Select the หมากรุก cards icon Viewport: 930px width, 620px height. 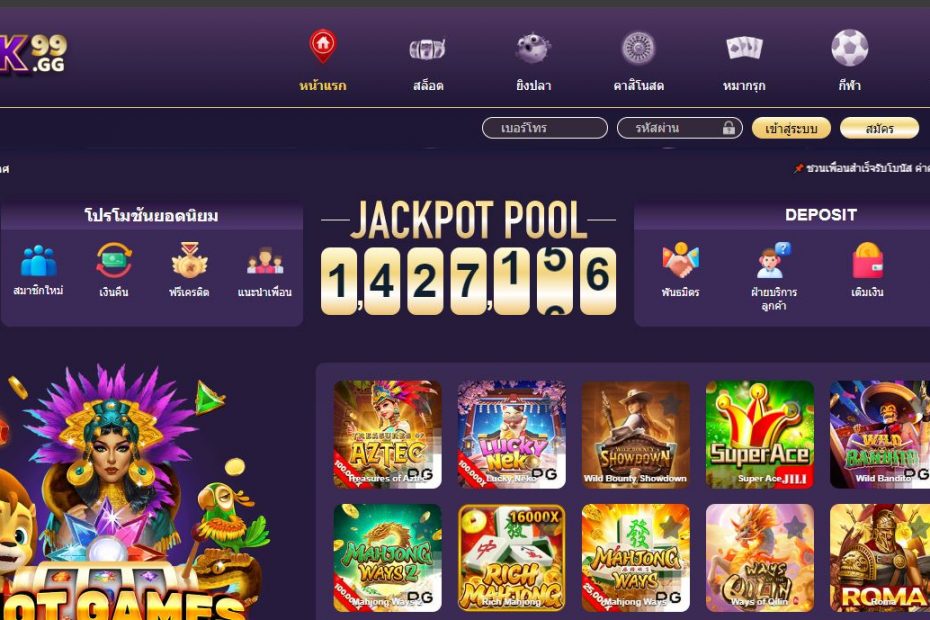pyautogui.click(x=744, y=47)
